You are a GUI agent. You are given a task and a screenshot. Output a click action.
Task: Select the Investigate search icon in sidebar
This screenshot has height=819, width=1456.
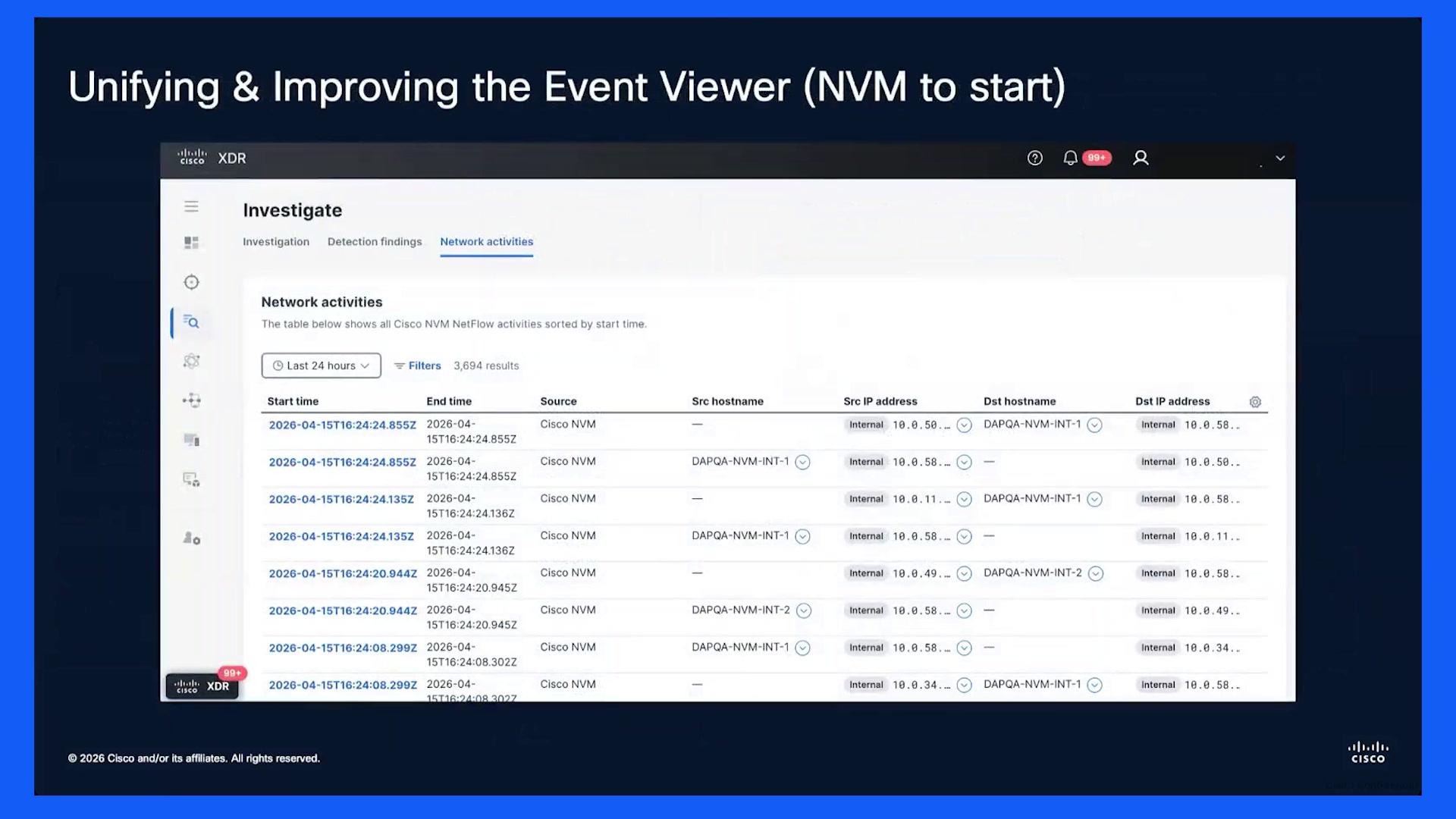click(x=191, y=322)
